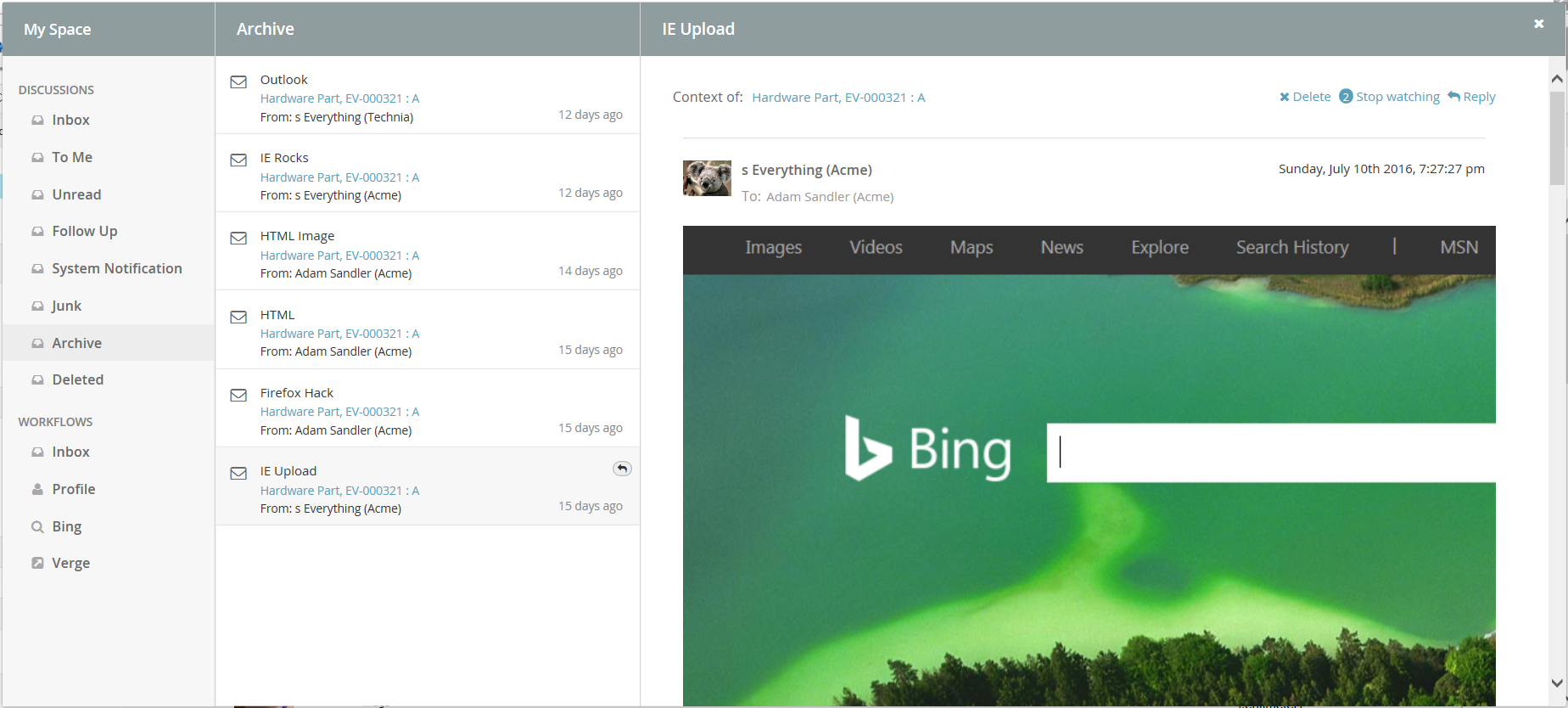The image size is (1568, 708).
Task: Select the System Notification folder
Action: 116,268
